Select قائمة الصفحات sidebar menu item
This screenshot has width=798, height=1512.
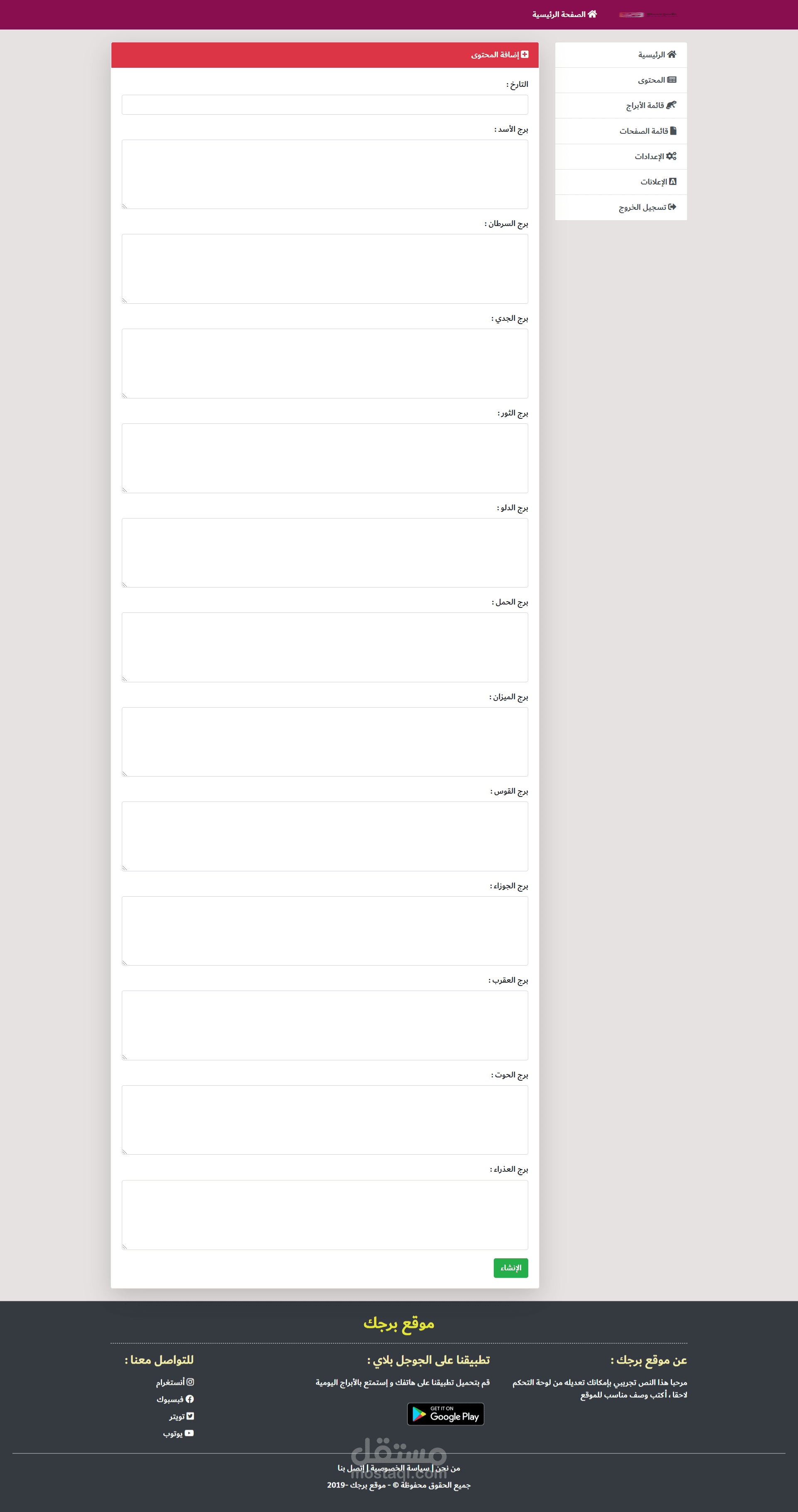pos(621,131)
